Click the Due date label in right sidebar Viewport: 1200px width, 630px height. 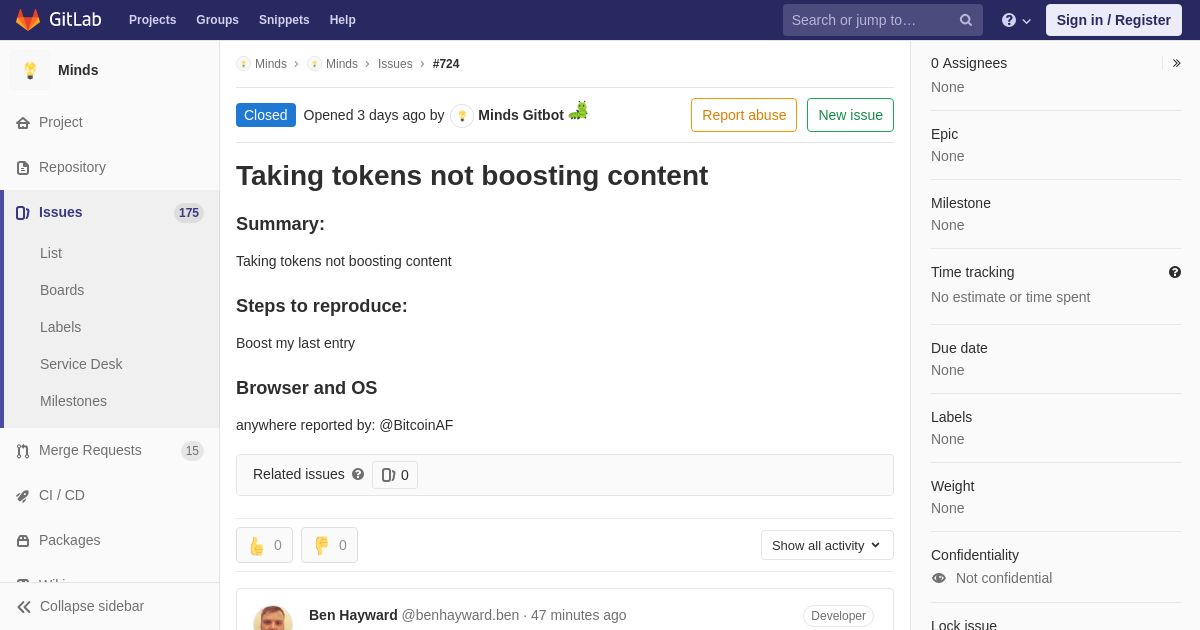point(959,348)
